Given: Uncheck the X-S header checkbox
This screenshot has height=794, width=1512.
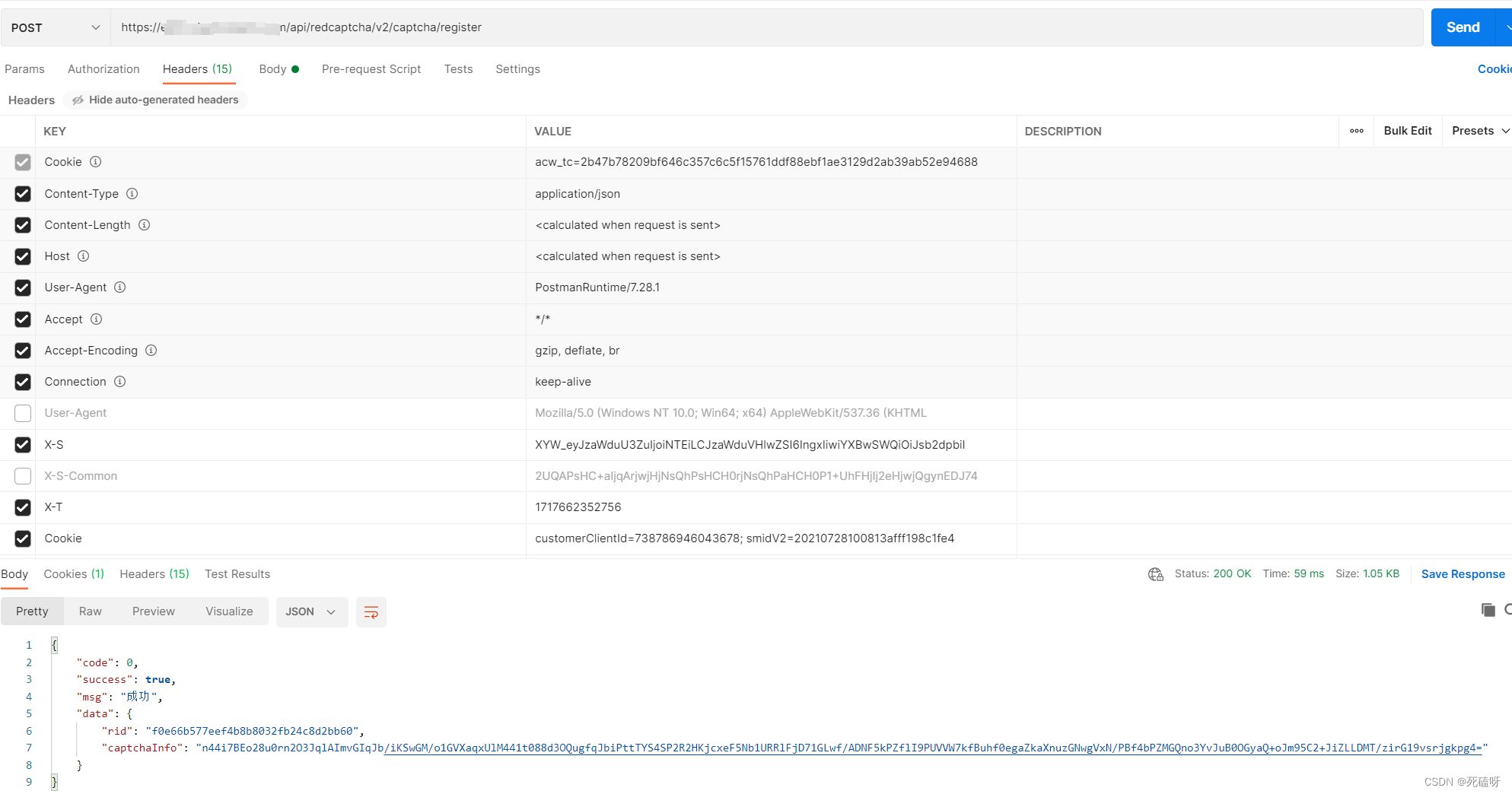Looking at the screenshot, I should tap(23, 445).
